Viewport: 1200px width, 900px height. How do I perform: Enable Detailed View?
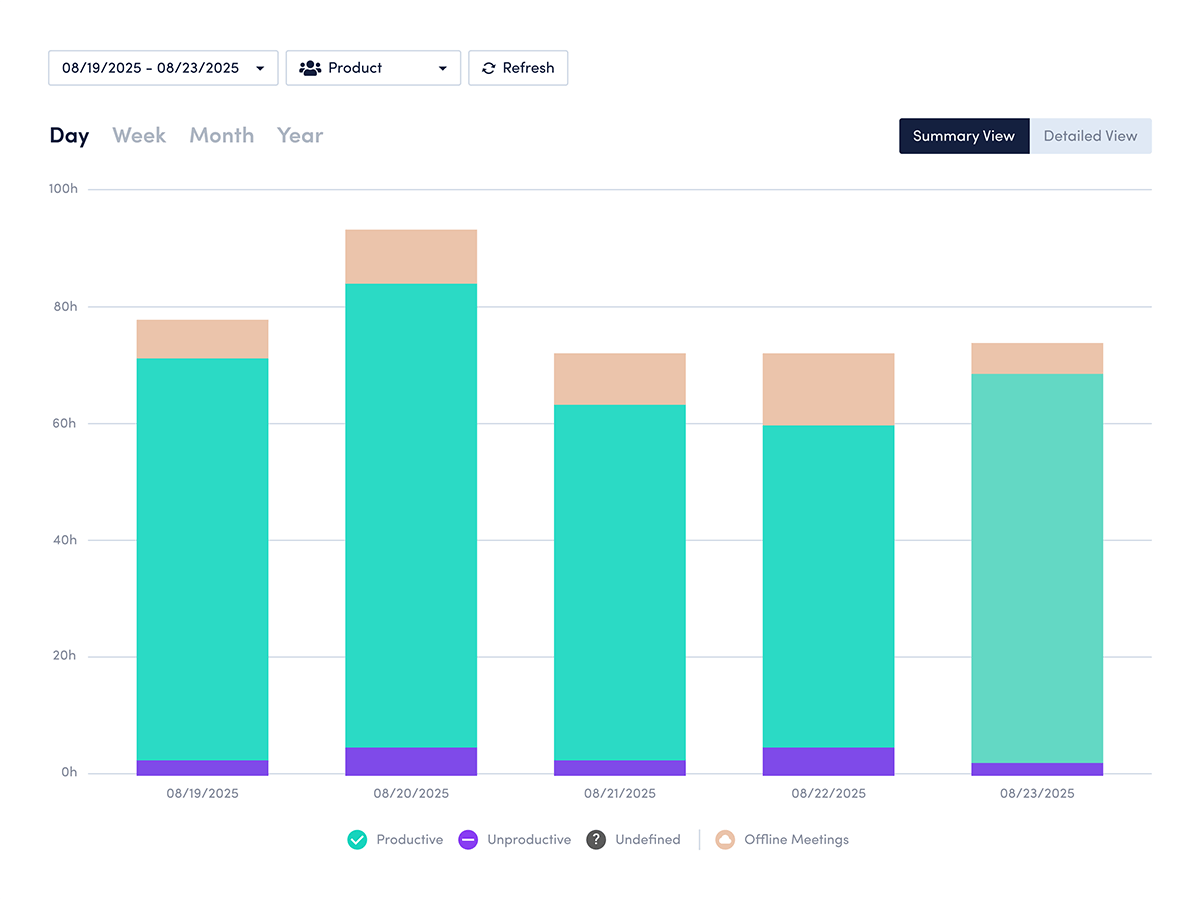click(1091, 135)
